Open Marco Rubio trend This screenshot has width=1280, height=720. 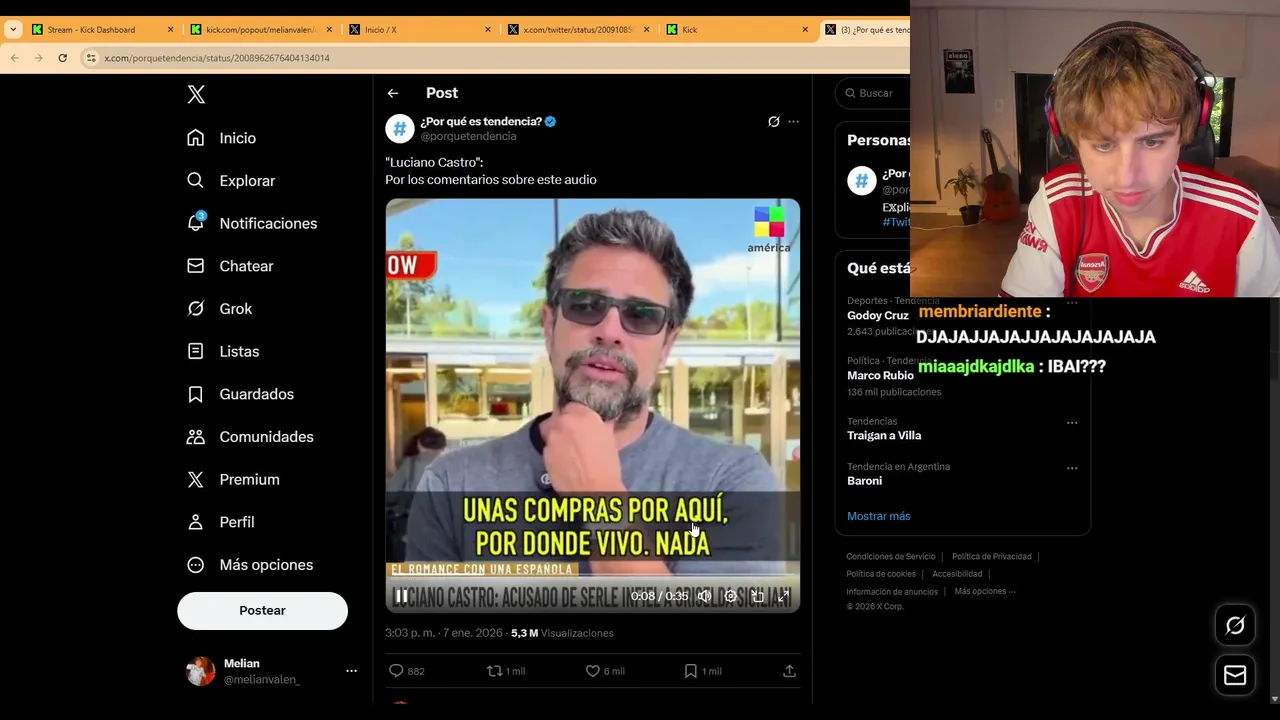click(x=880, y=376)
